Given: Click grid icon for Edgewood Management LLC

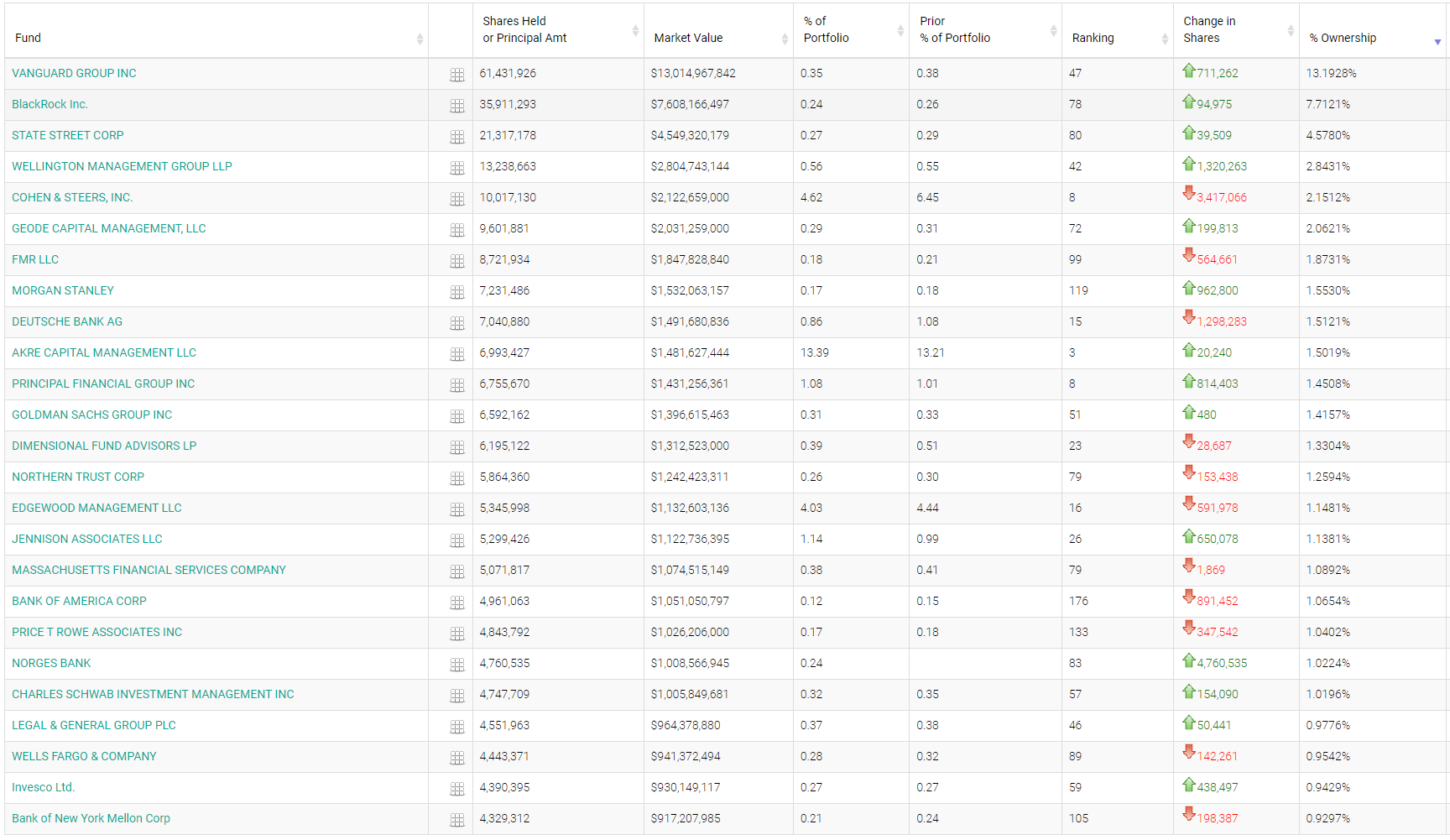Looking at the screenshot, I should coord(457,509).
